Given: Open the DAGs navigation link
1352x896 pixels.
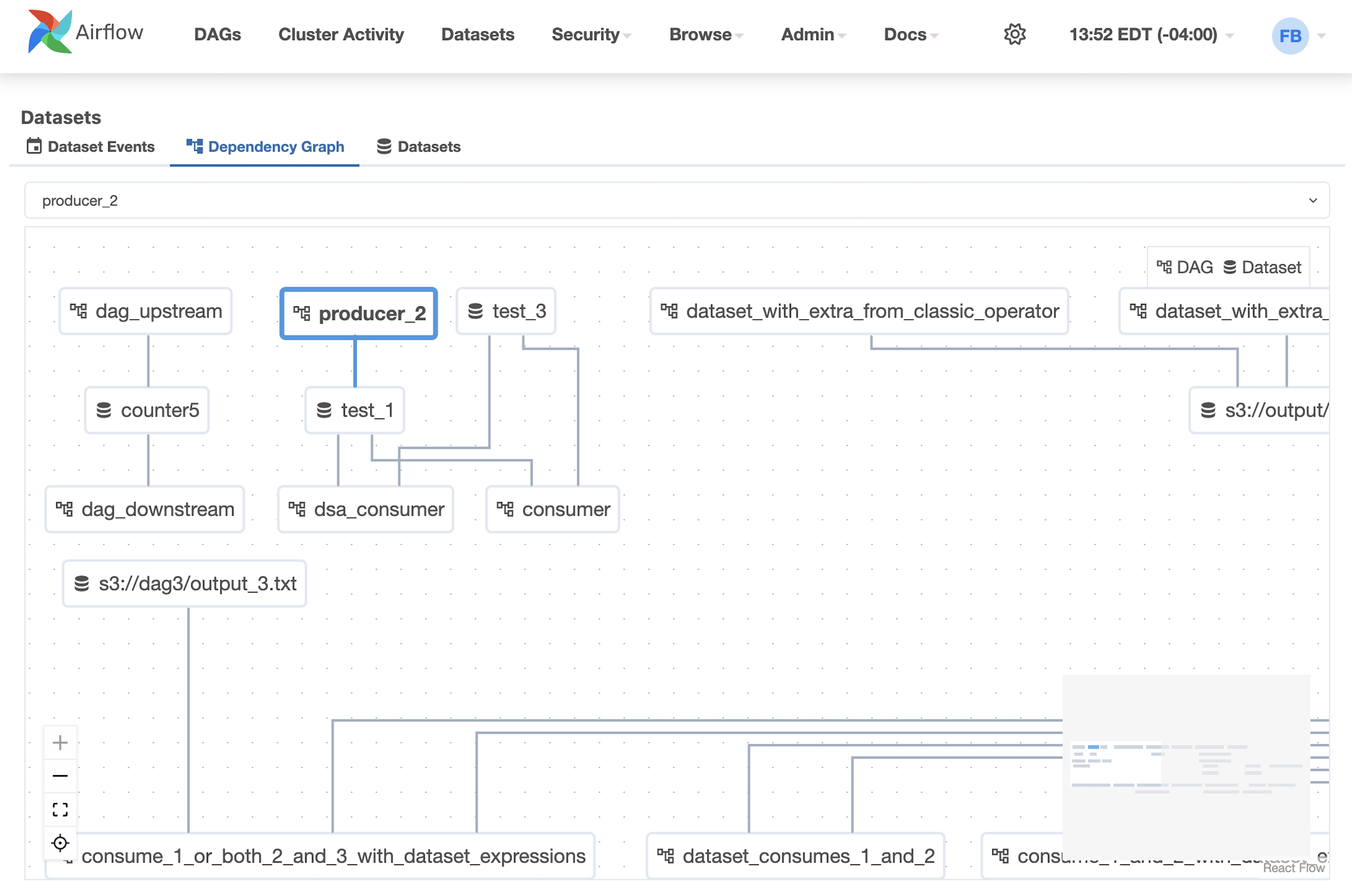Looking at the screenshot, I should click(217, 35).
